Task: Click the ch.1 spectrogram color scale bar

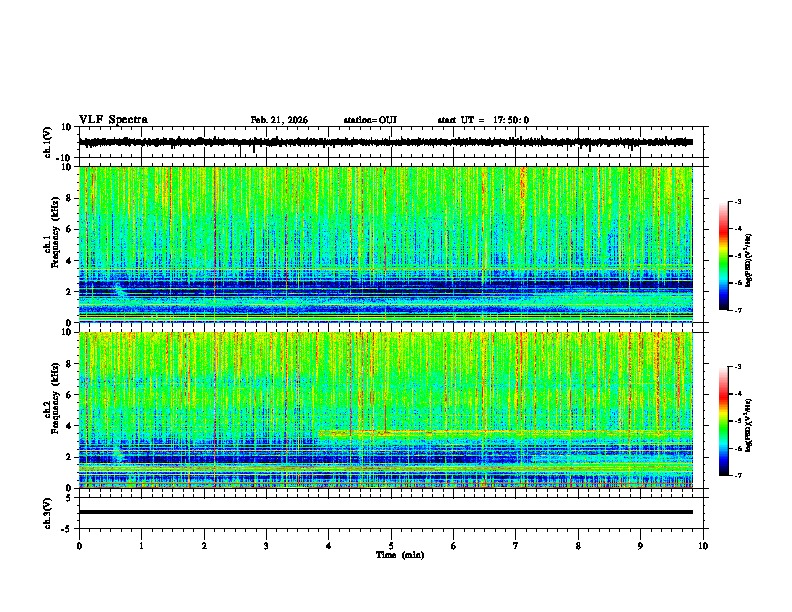Action: click(x=724, y=256)
